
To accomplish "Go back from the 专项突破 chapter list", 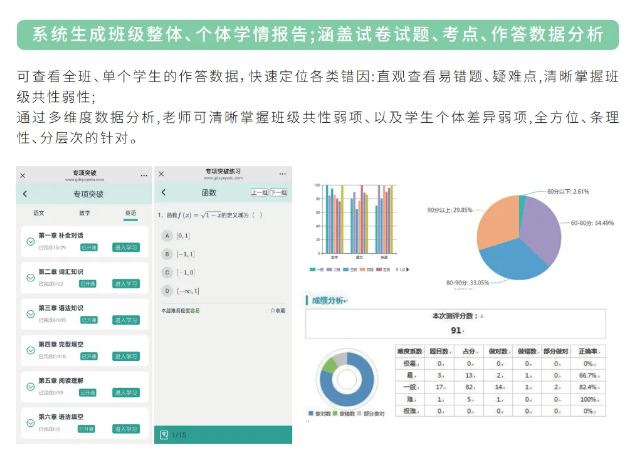I will (25, 193).
